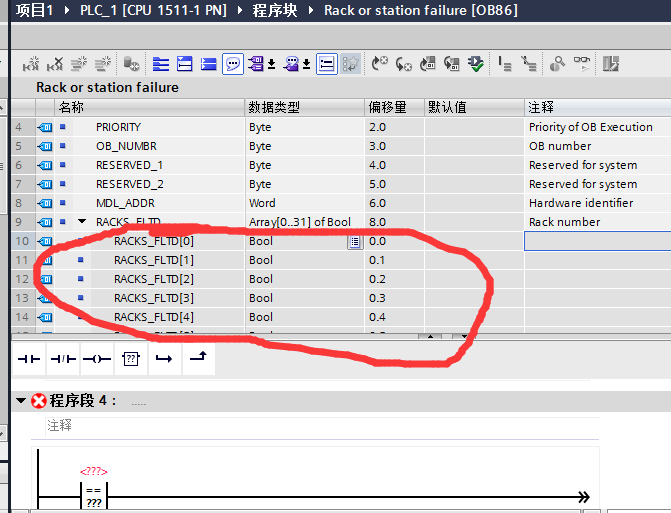Insert an output coil instruction
Viewport: 671px width, 513px height.
[x=97, y=359]
